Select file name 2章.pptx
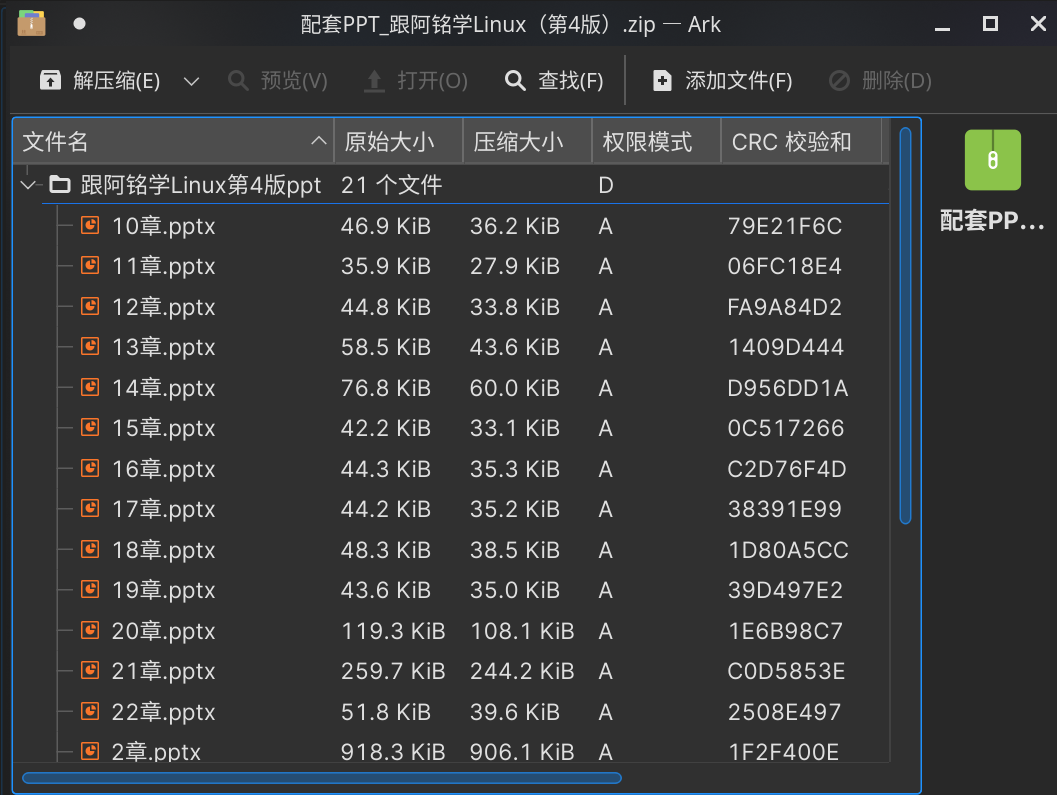This screenshot has width=1057, height=795. coord(156,752)
